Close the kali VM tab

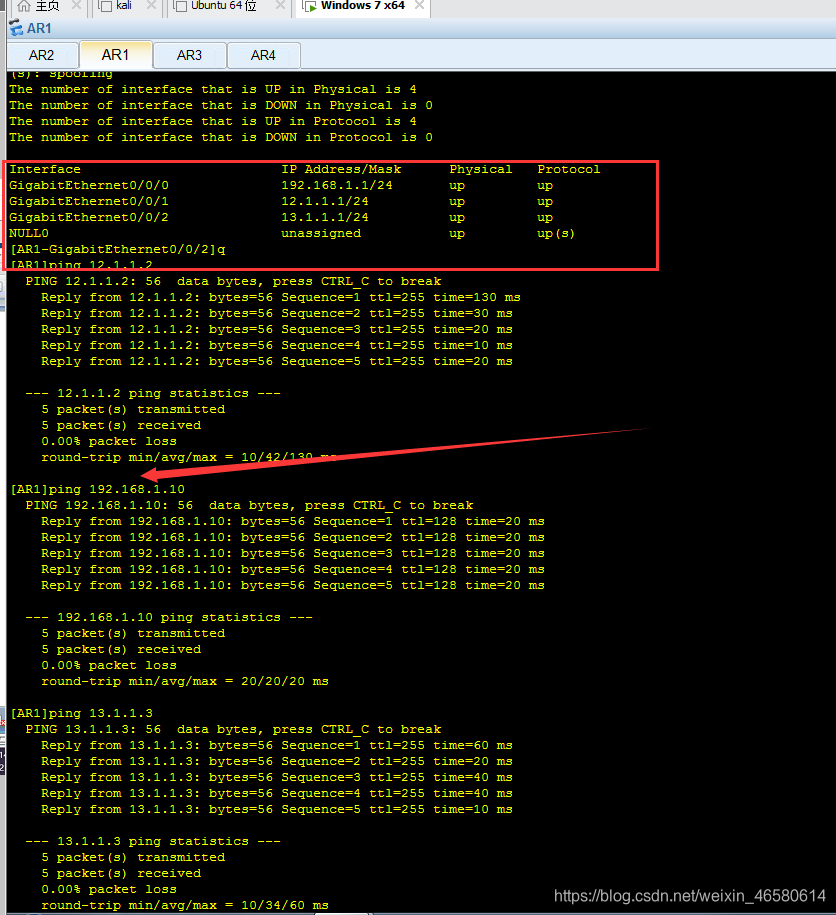click(x=151, y=5)
